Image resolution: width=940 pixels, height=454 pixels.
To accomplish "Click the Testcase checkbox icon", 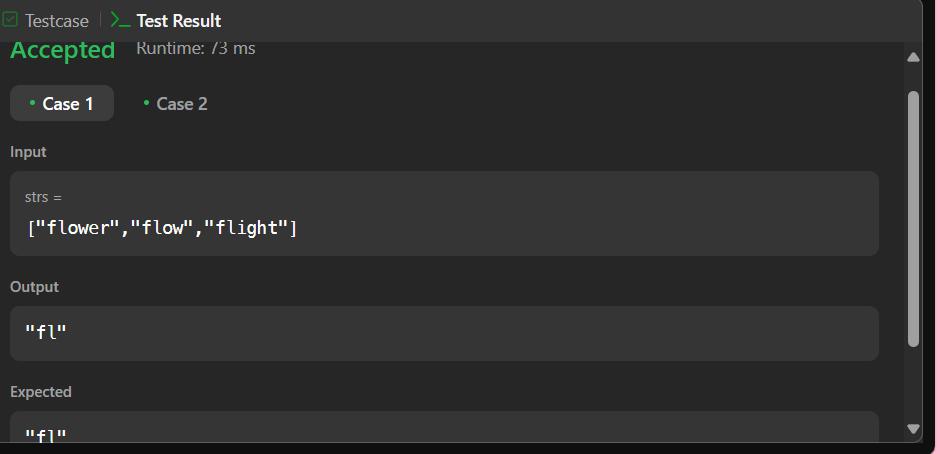I will click(x=10, y=20).
